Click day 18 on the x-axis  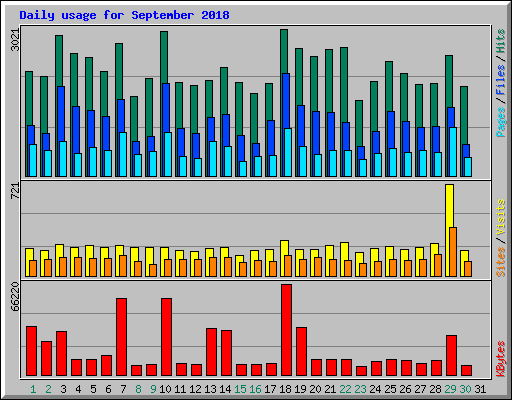(x=285, y=389)
